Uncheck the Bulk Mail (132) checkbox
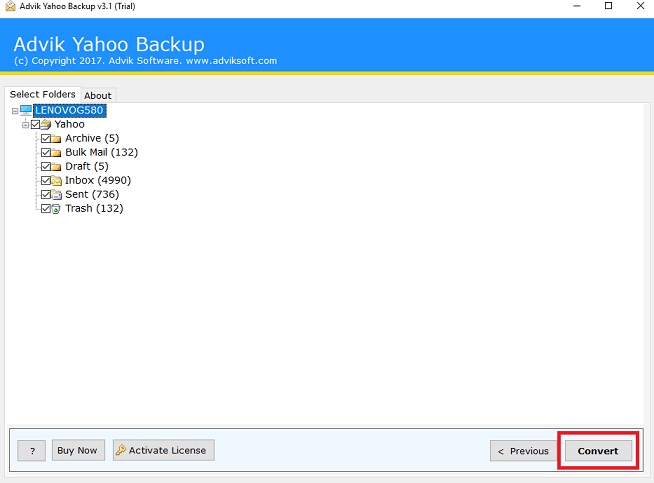654x483 pixels. point(46,152)
